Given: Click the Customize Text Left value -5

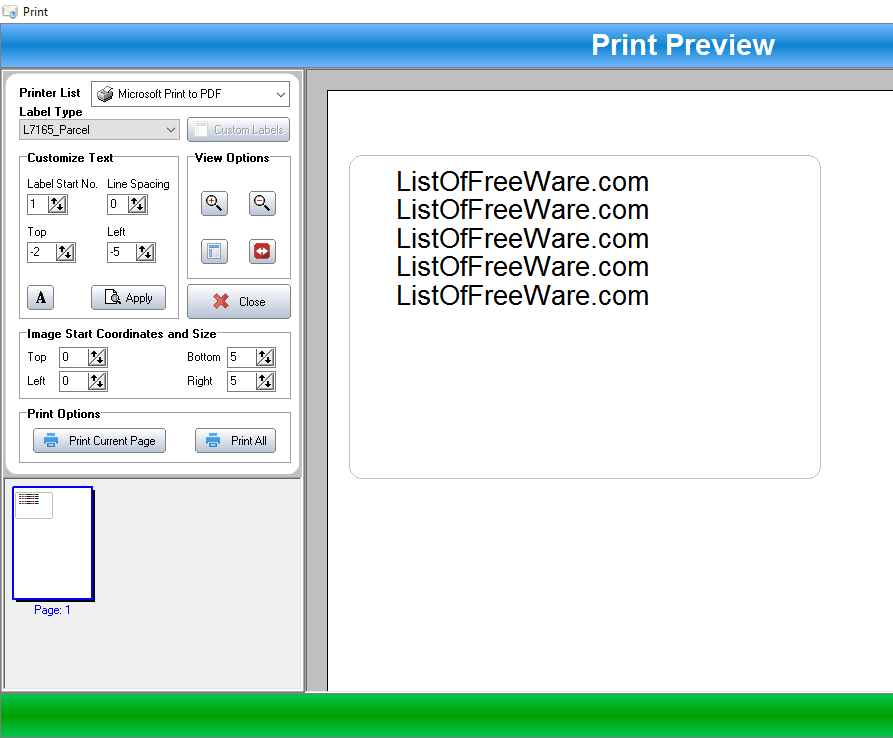Looking at the screenshot, I should click(x=122, y=252).
